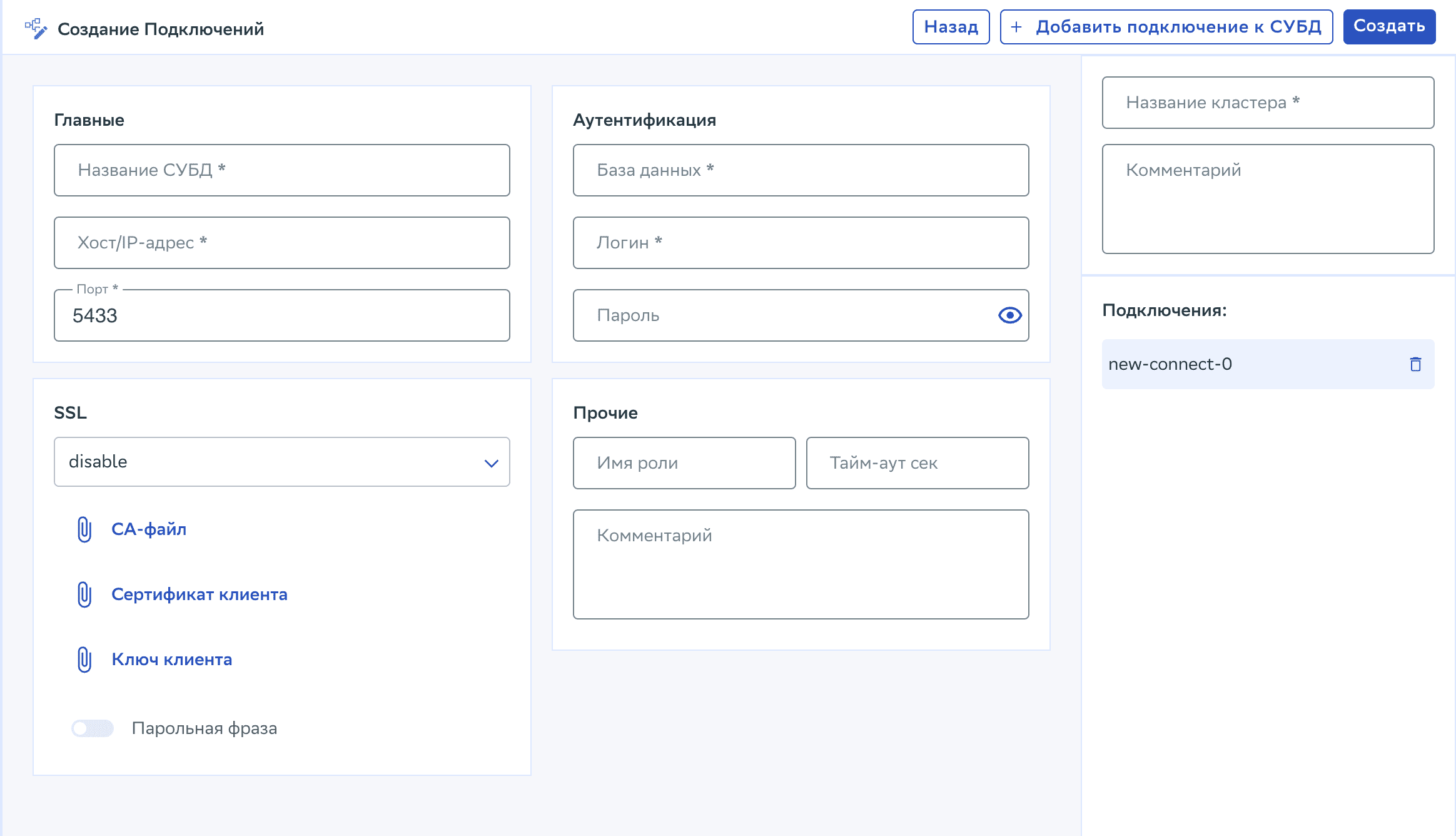This screenshot has height=836, width=1456.
Task: Click the paperclip icon next to CA-файл
Action: tap(83, 529)
